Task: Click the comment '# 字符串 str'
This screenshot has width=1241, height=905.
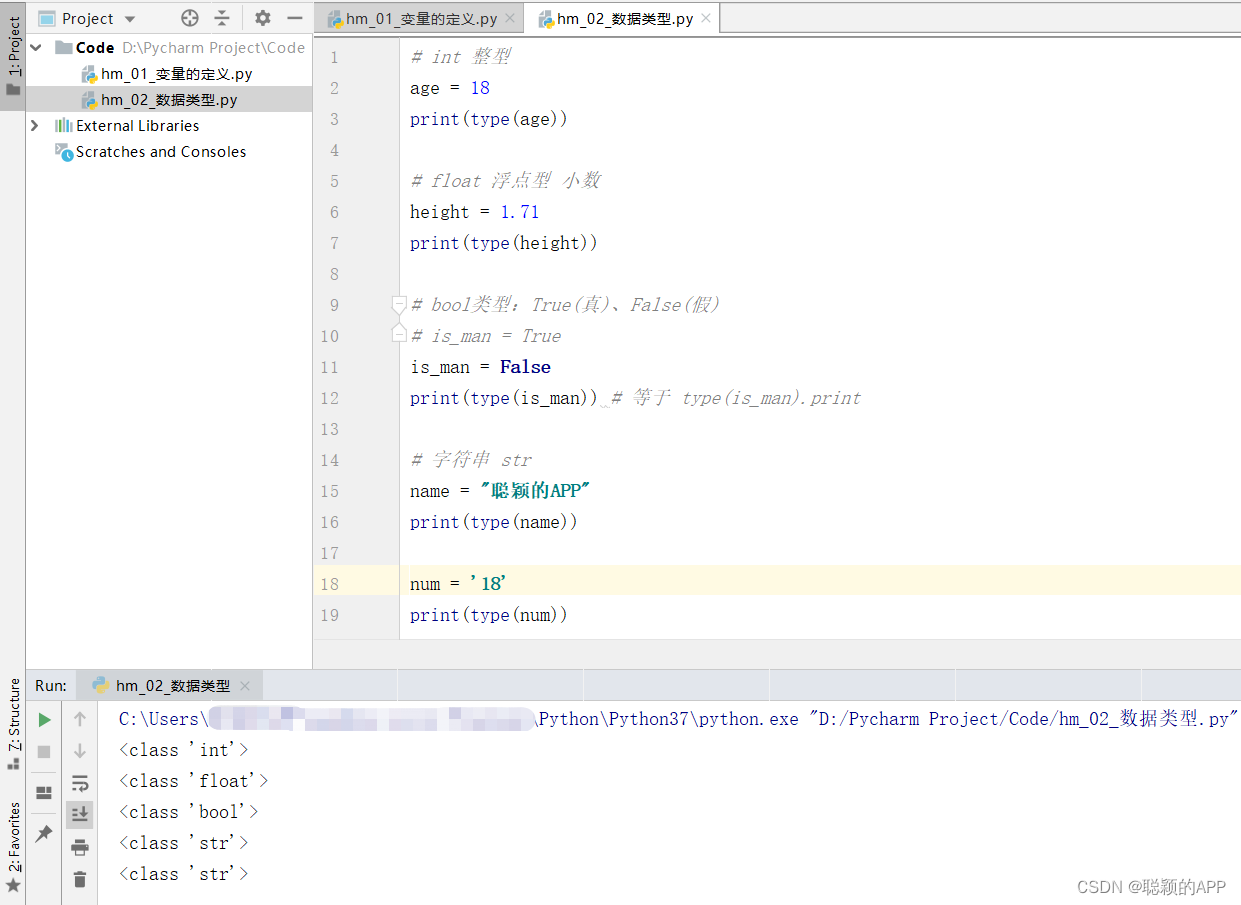Action: tap(471, 460)
